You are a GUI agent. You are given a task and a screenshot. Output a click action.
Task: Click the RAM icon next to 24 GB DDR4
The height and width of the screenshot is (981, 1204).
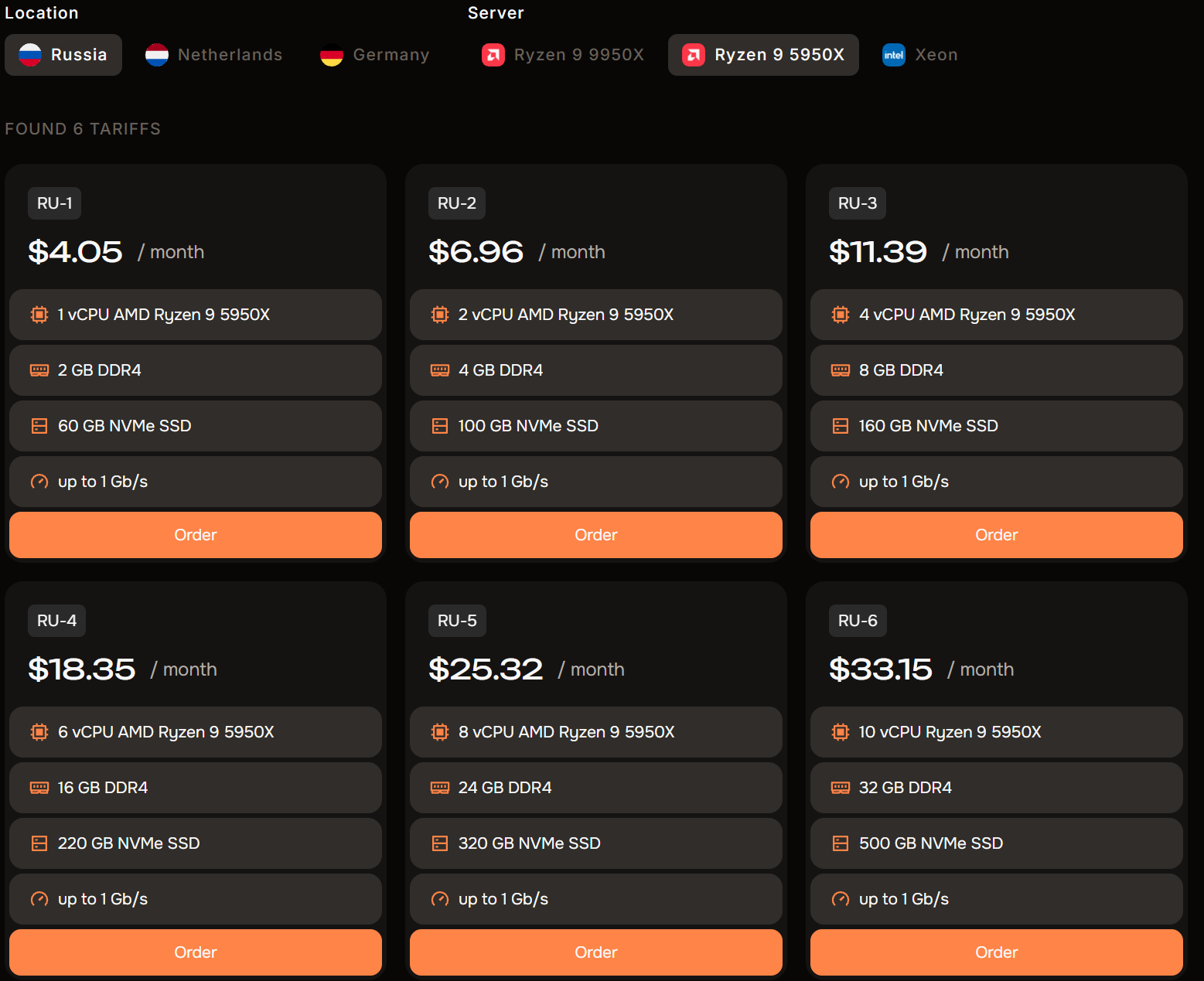(440, 788)
